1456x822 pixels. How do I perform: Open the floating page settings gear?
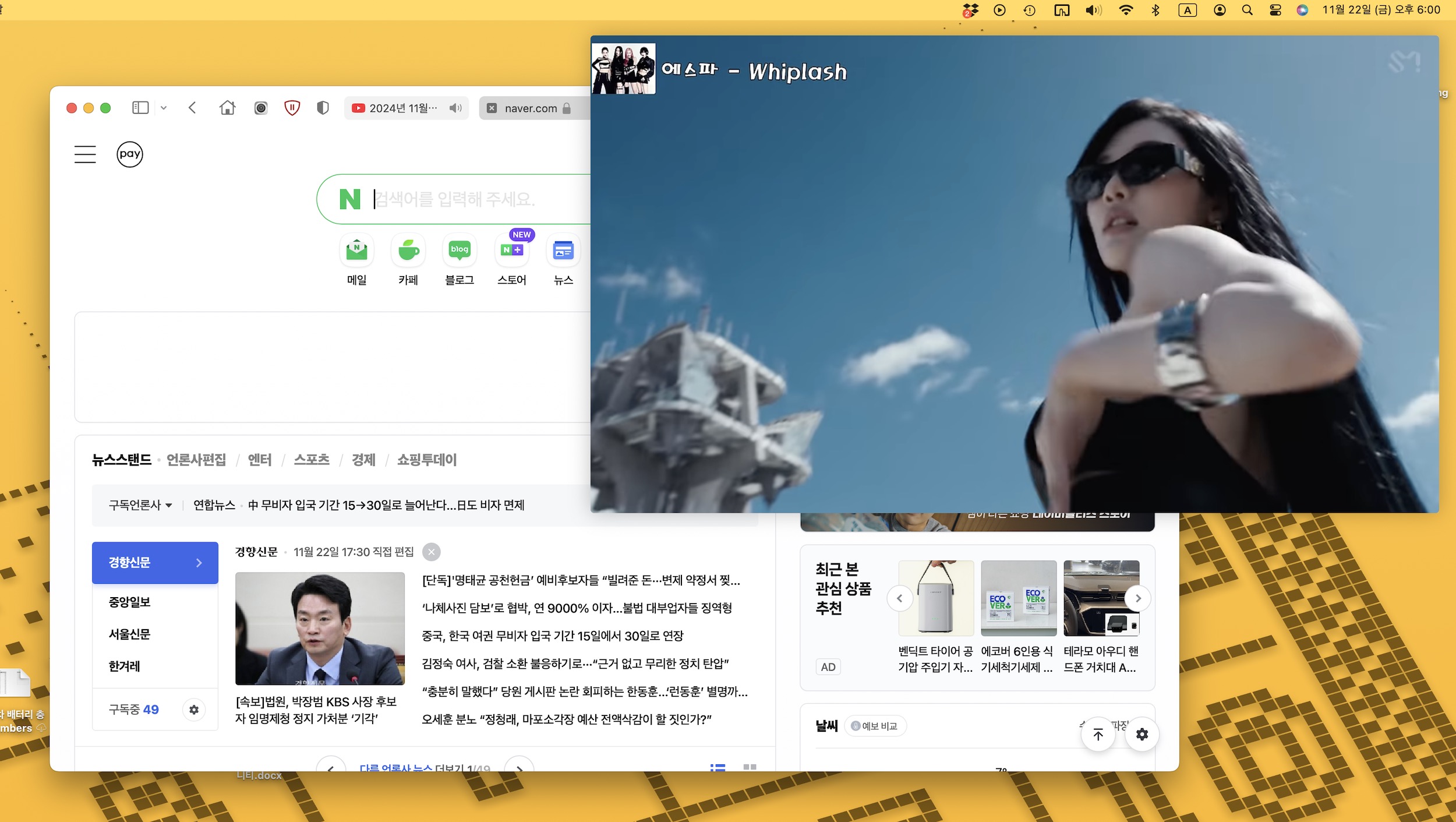pyautogui.click(x=1142, y=735)
